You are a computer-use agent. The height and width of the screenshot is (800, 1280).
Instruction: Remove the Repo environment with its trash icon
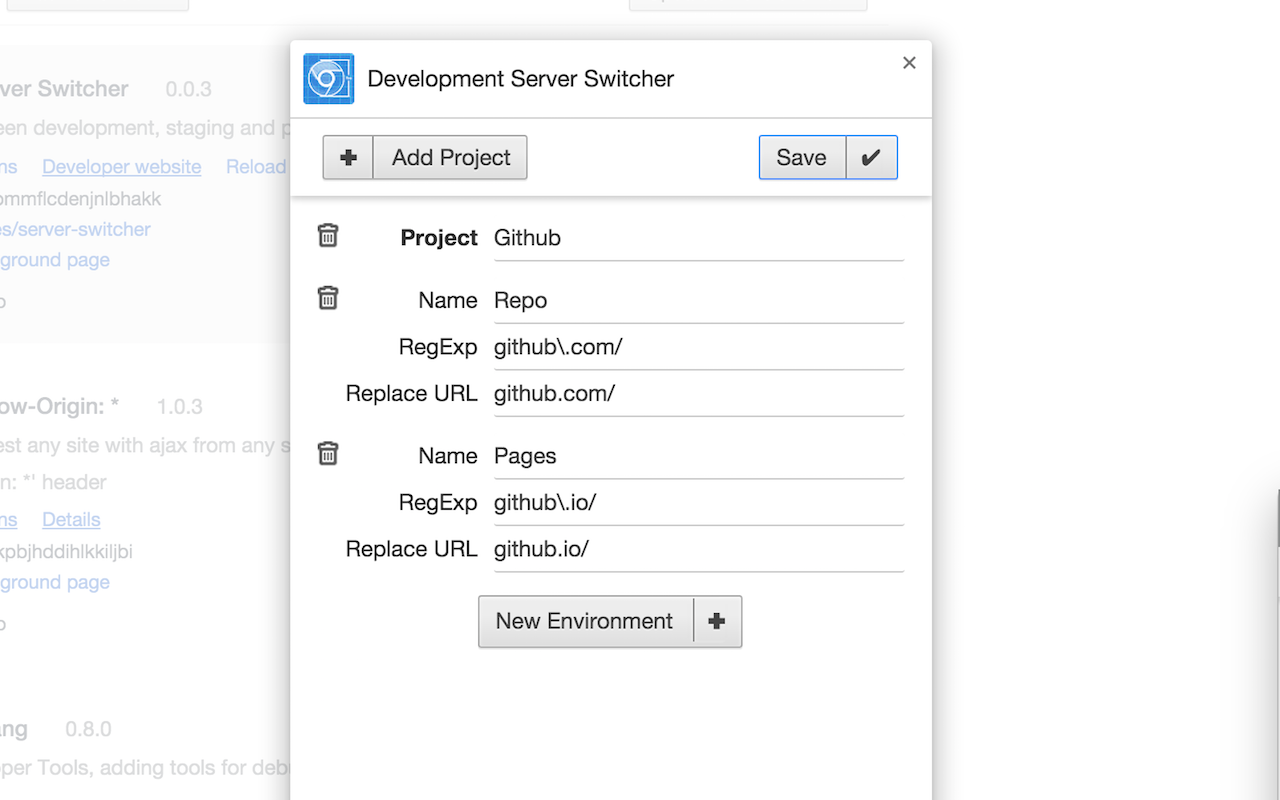click(x=328, y=297)
